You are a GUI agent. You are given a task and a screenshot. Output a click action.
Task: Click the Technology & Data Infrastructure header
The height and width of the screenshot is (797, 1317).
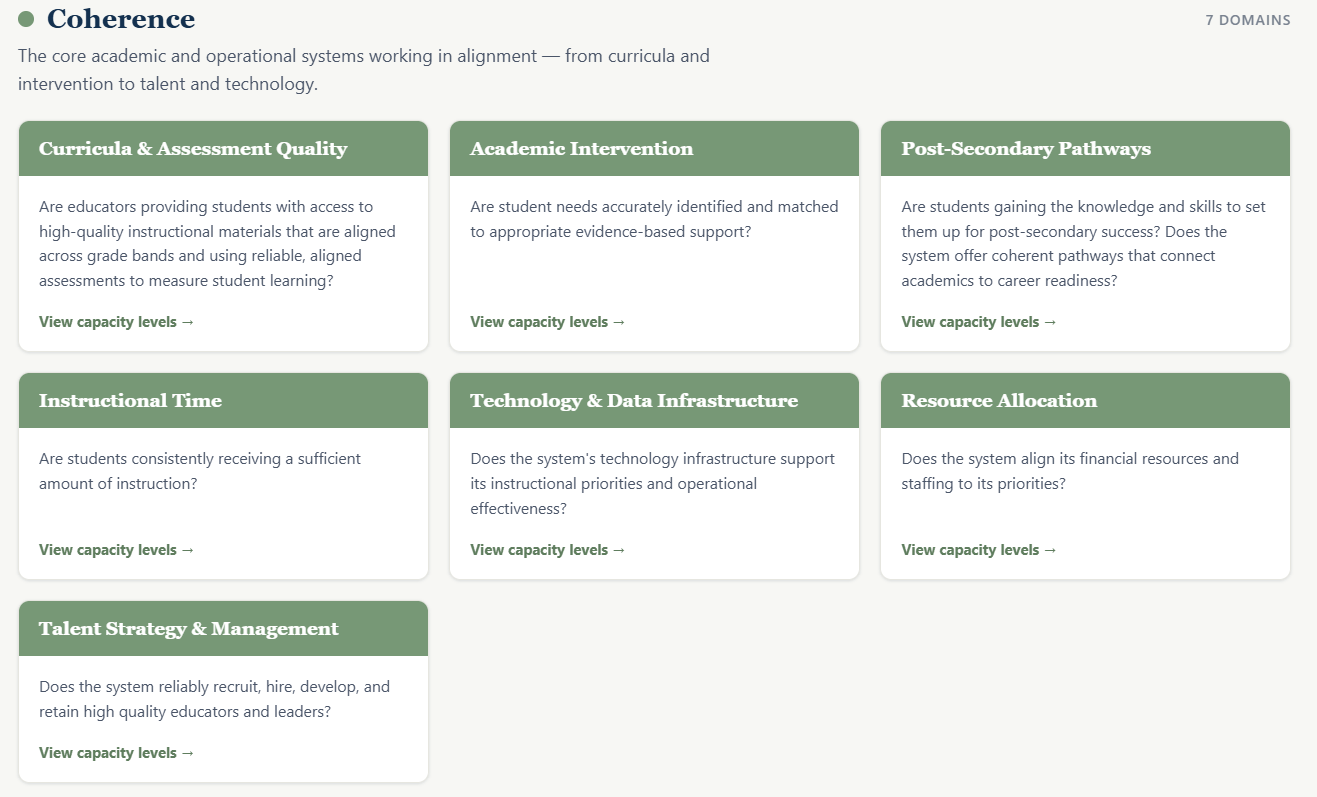click(654, 401)
